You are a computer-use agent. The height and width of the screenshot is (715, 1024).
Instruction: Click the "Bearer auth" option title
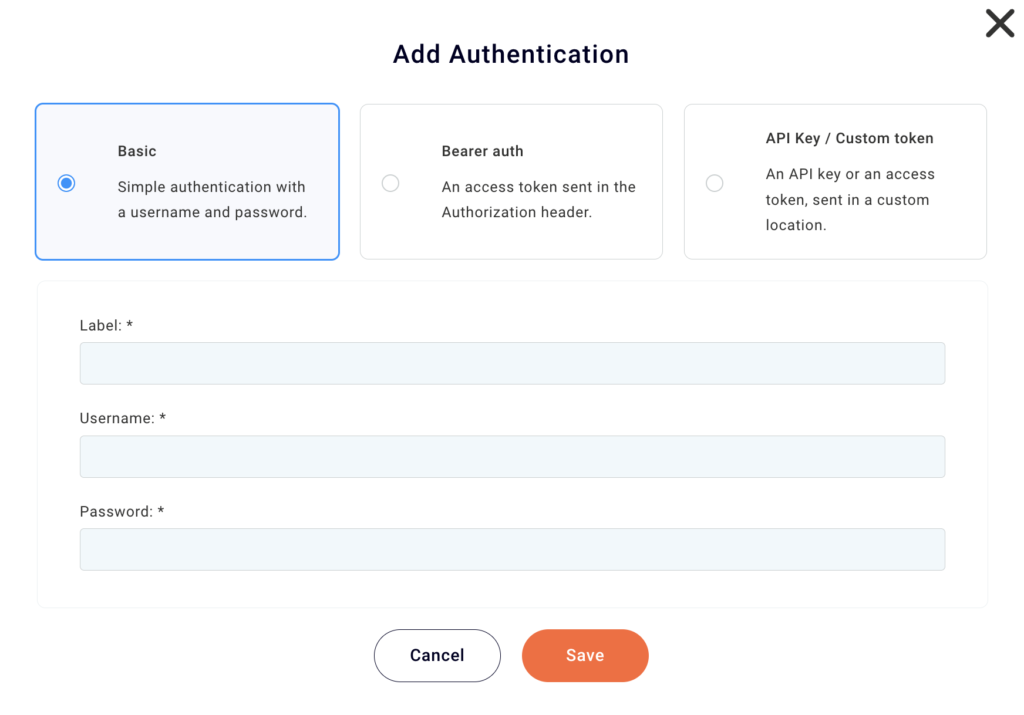point(482,151)
